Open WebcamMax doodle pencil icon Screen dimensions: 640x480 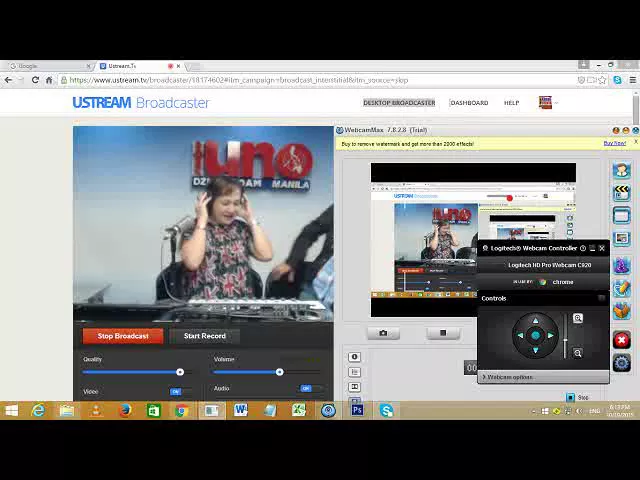point(622,288)
